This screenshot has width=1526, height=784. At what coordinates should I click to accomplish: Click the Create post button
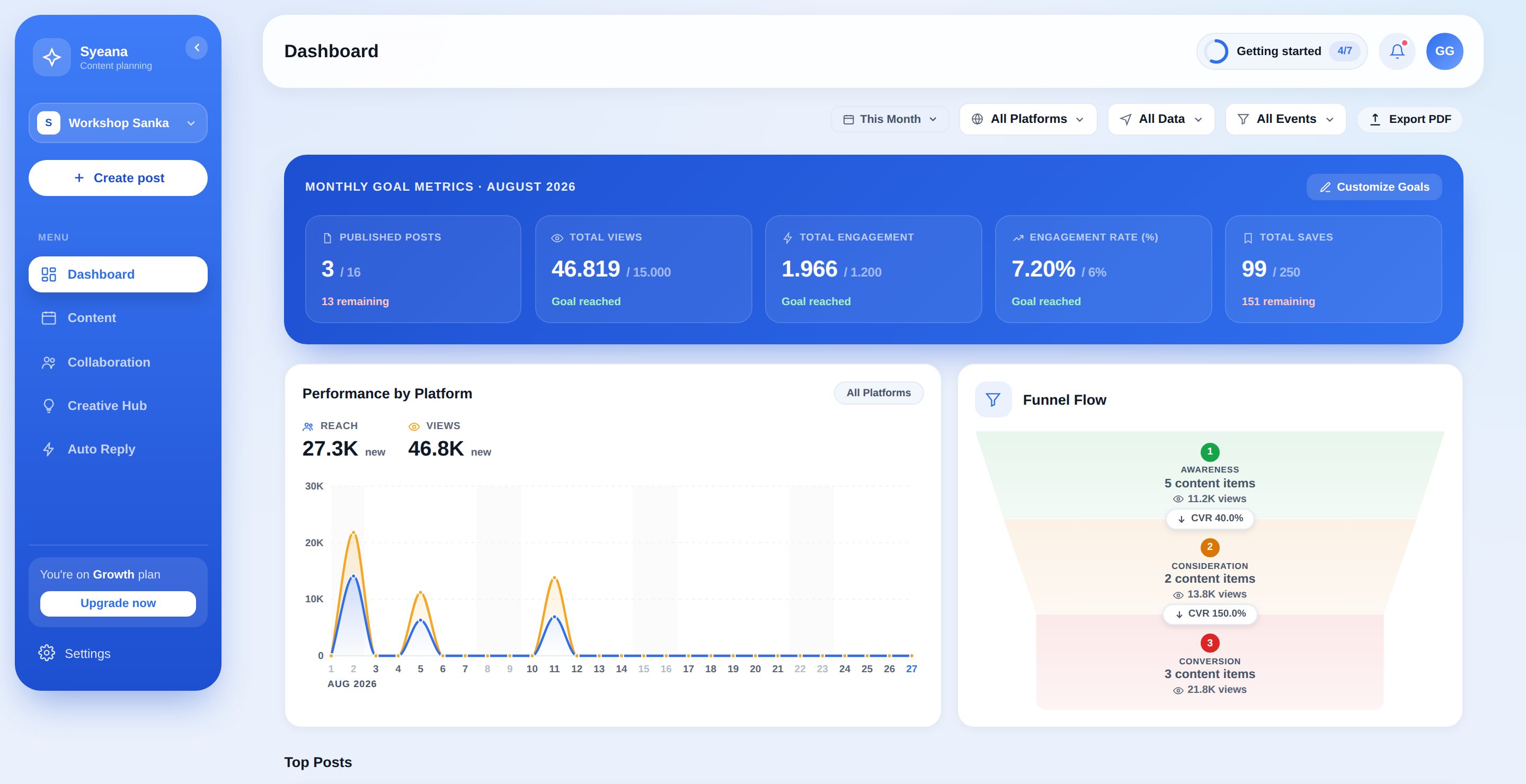click(118, 178)
